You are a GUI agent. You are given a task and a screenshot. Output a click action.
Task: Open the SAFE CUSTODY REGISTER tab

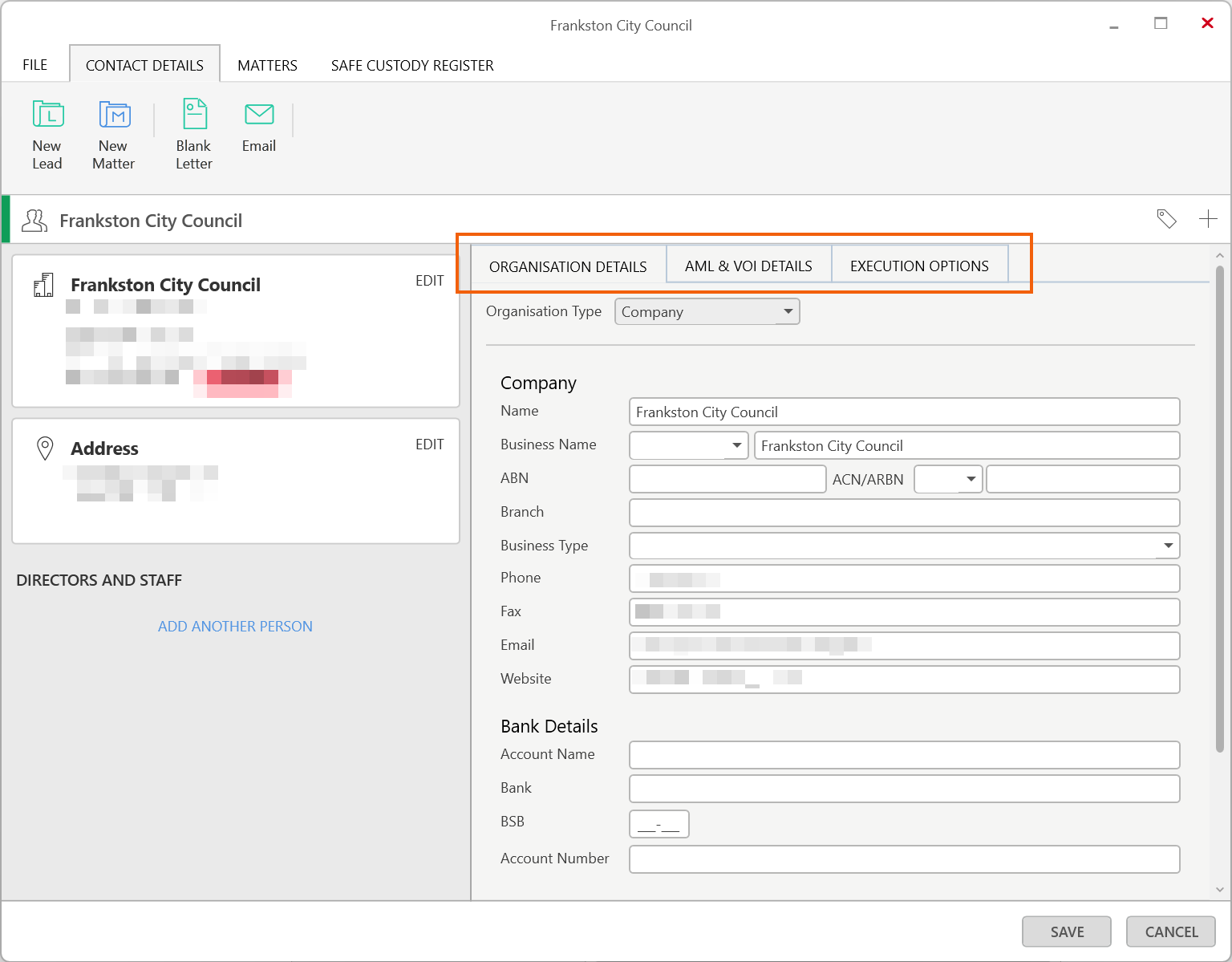coord(412,66)
